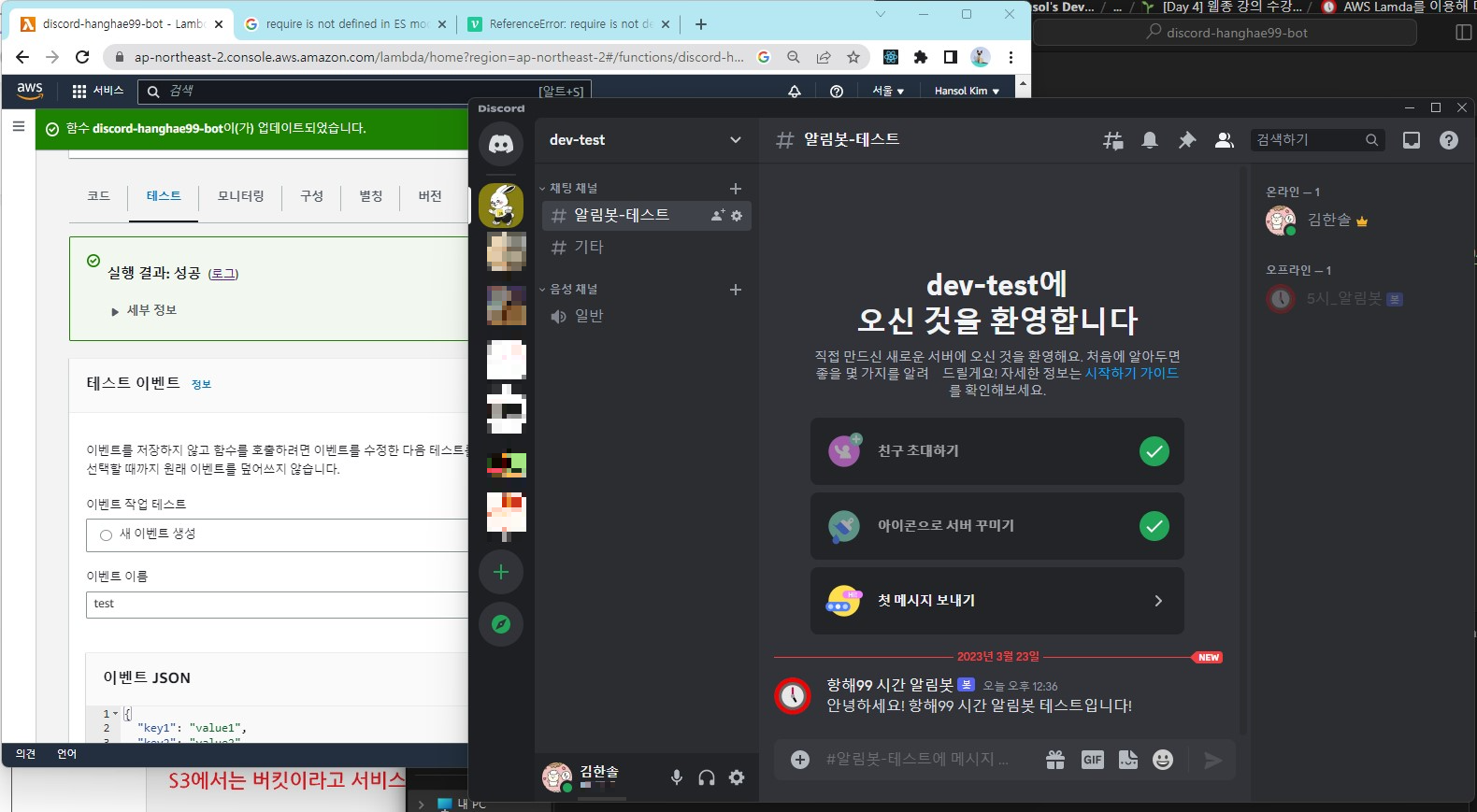The width and height of the screenshot is (1477, 812).
Task: Open sticker picker
Action: point(1128,760)
